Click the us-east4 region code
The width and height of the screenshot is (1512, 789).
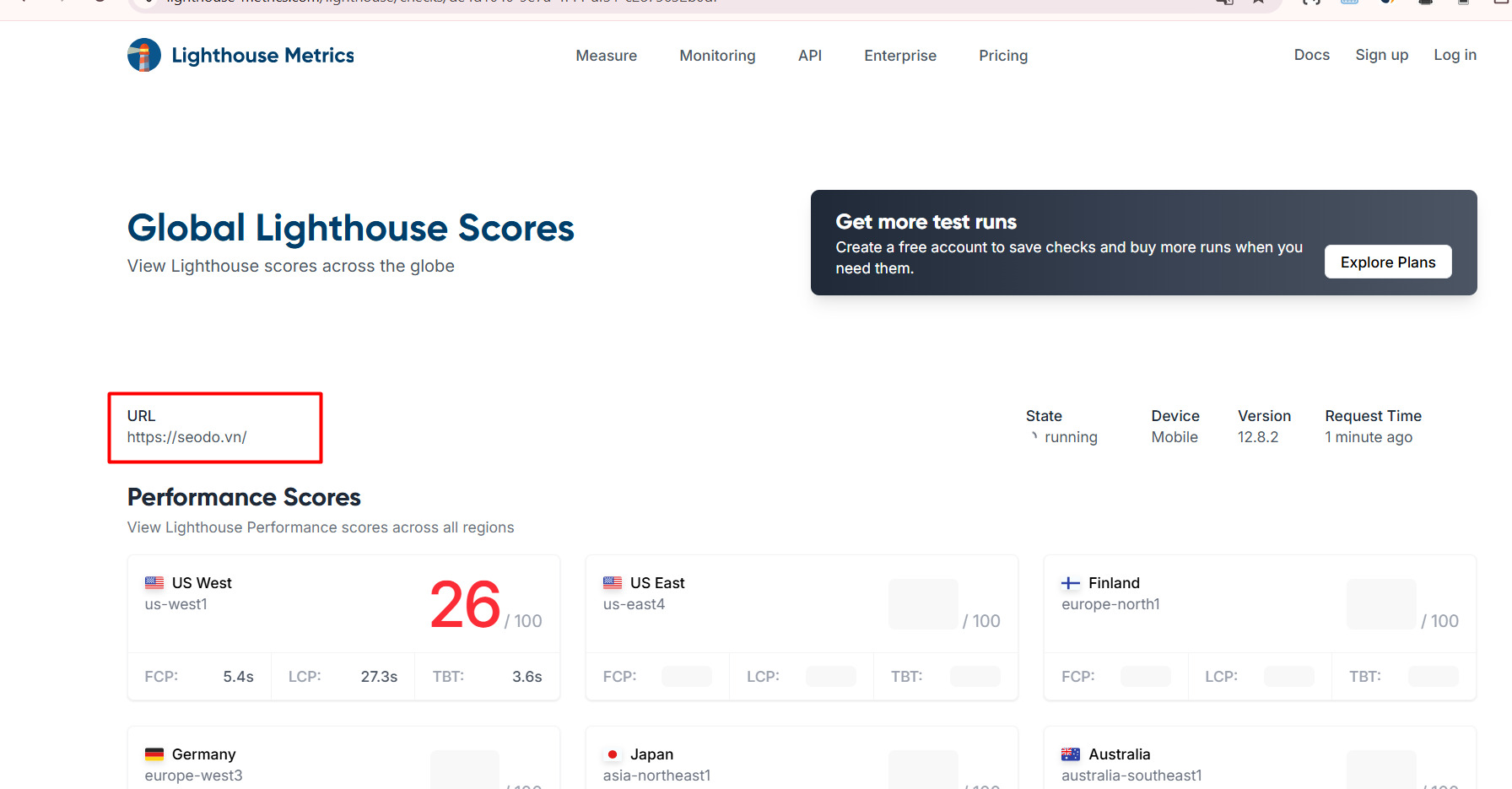[634, 604]
